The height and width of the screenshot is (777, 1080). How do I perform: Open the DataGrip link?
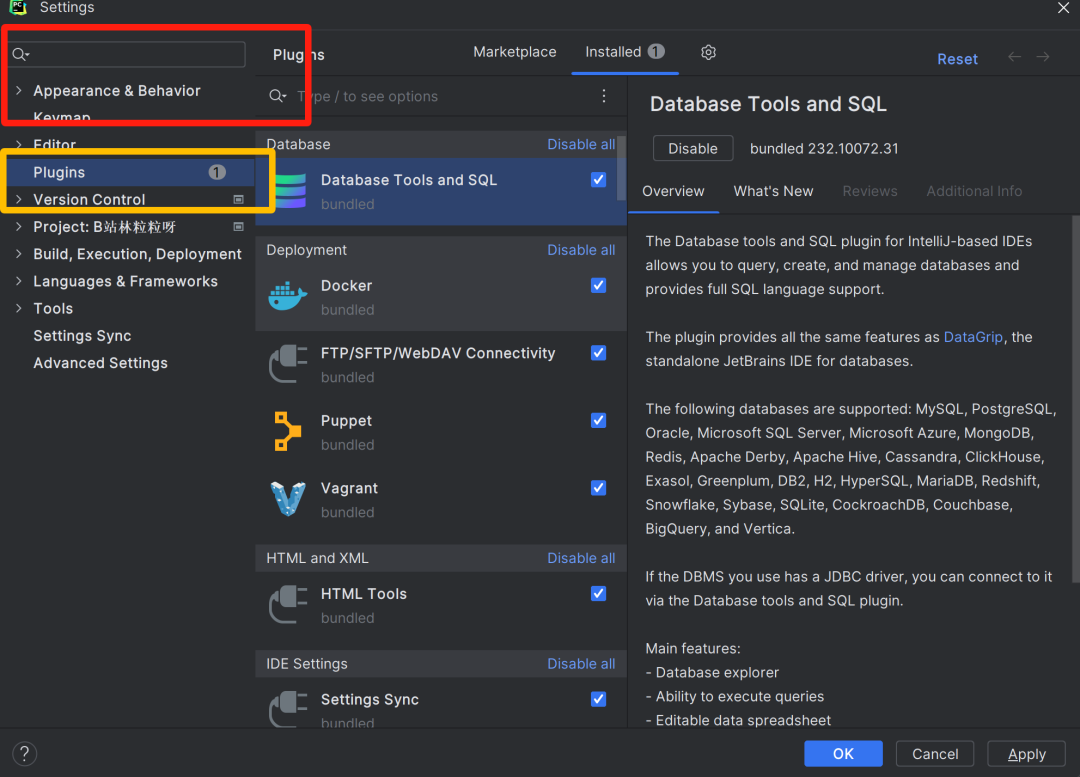click(973, 337)
